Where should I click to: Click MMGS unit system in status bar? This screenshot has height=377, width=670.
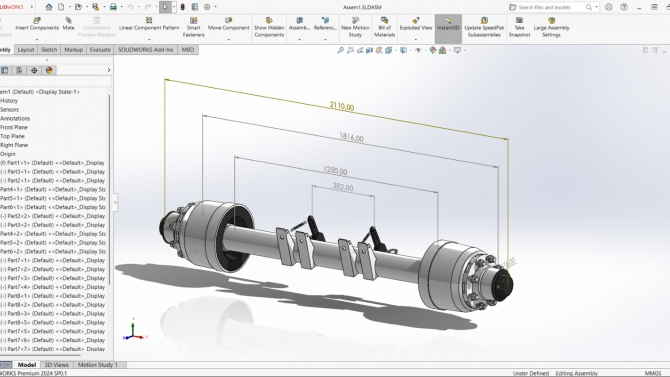(x=652, y=373)
